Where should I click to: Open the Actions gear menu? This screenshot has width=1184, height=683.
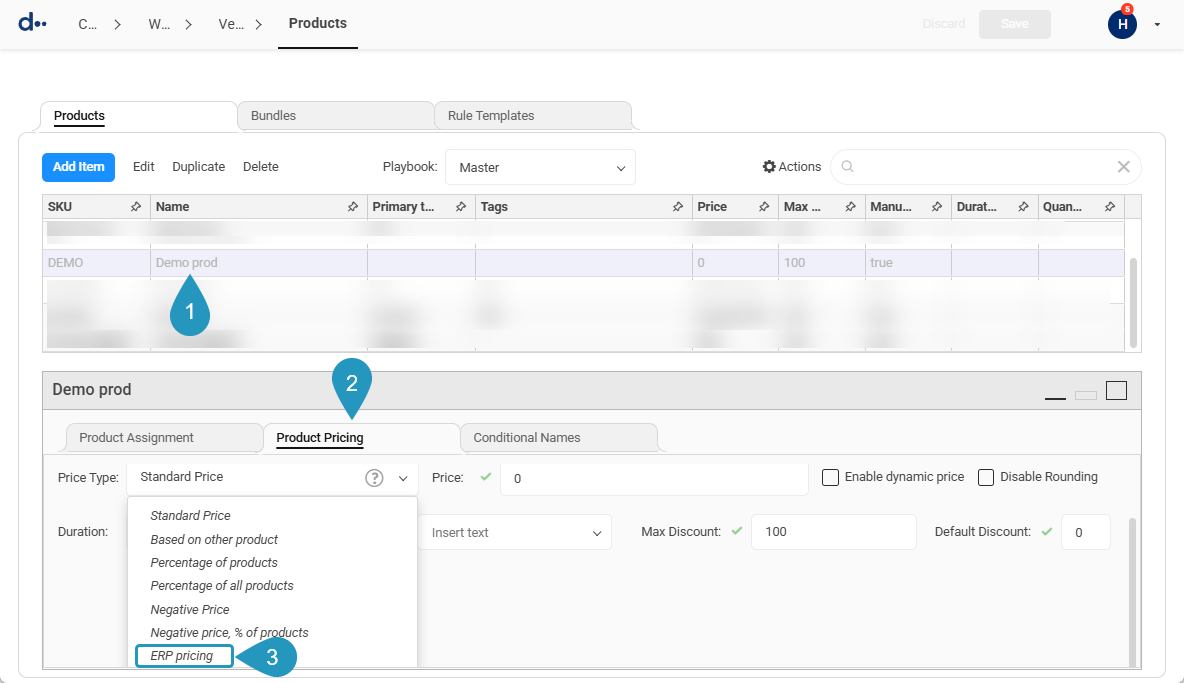pos(791,167)
